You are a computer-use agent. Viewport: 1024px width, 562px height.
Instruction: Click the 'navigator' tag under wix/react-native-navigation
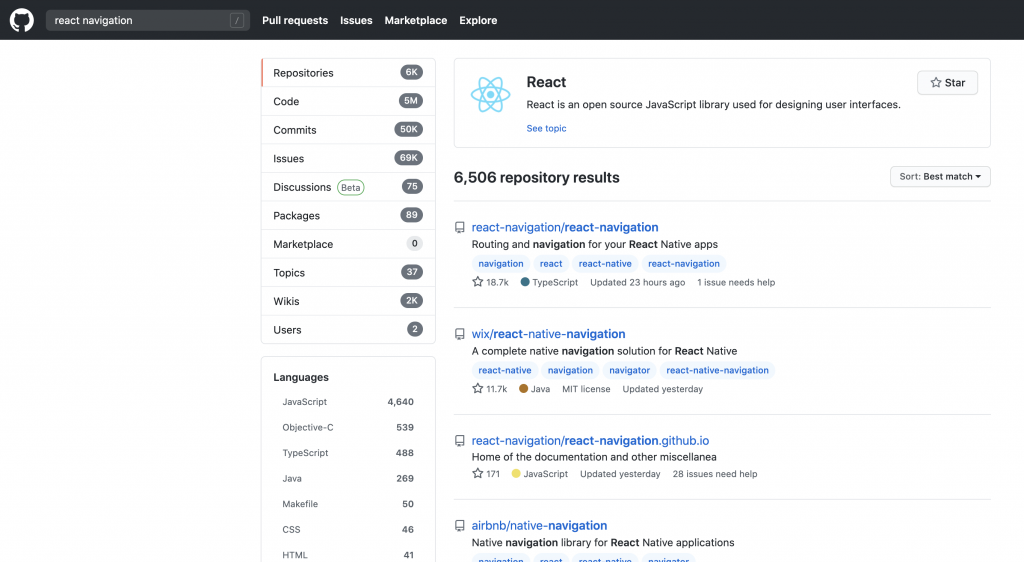click(630, 370)
